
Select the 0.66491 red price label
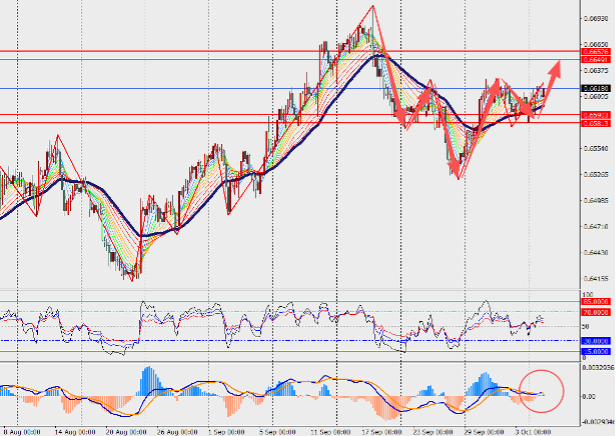[x=596, y=59]
